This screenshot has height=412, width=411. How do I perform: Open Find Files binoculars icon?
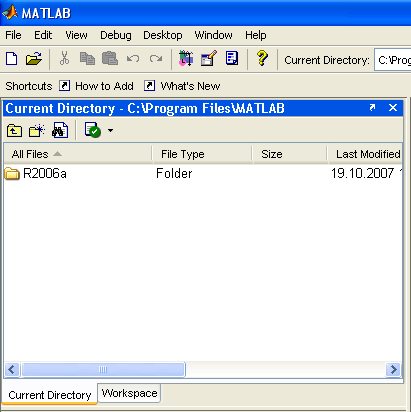pyautogui.click(x=60, y=130)
